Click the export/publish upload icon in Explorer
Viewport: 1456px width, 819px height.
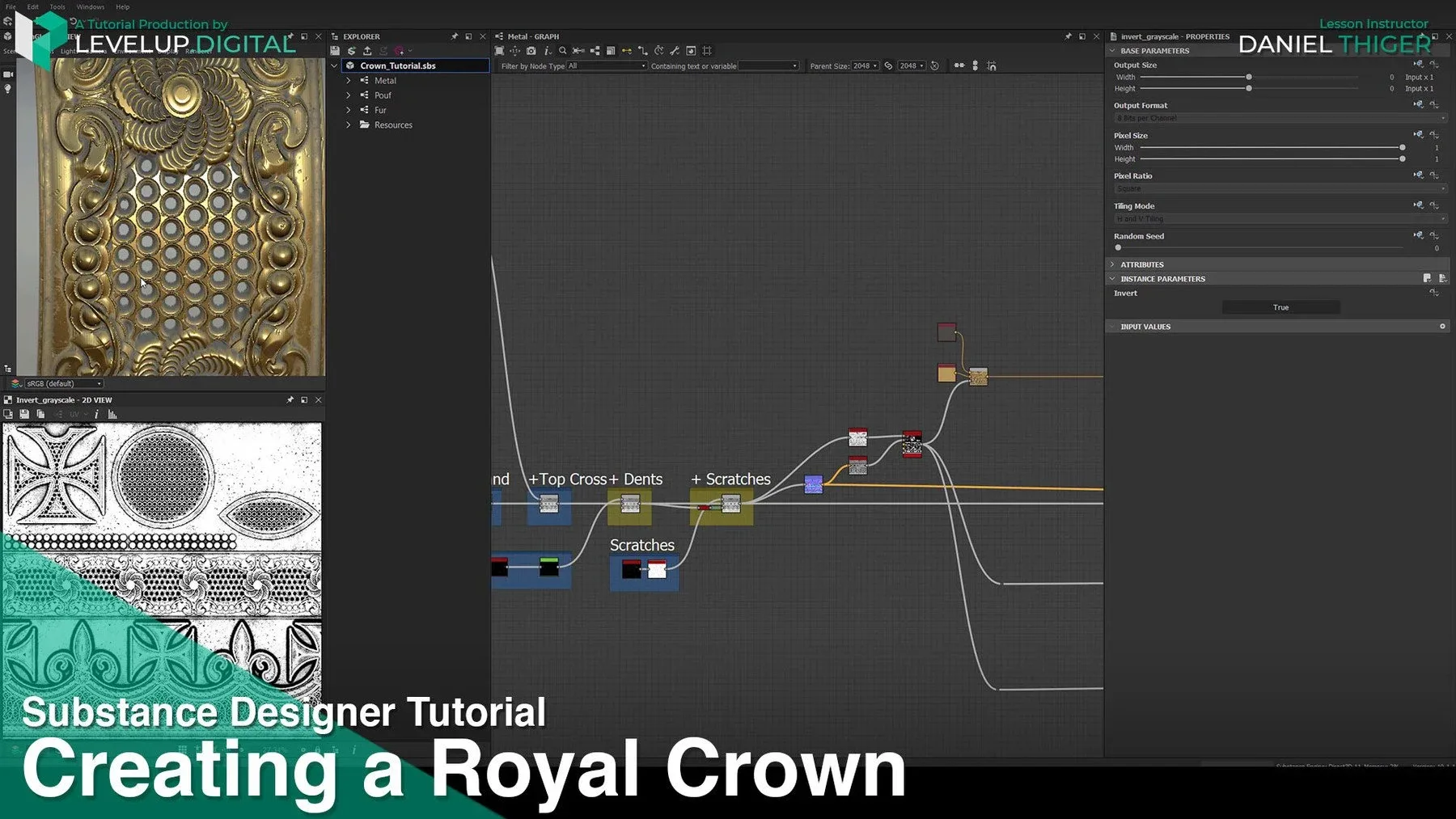click(367, 51)
